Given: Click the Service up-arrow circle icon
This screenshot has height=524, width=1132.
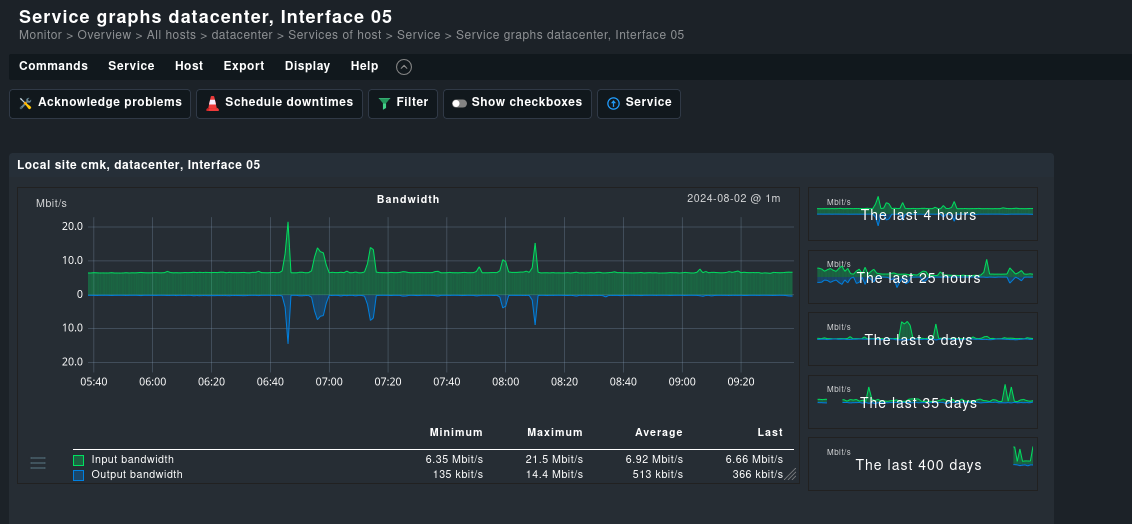Looking at the screenshot, I should (x=613, y=103).
